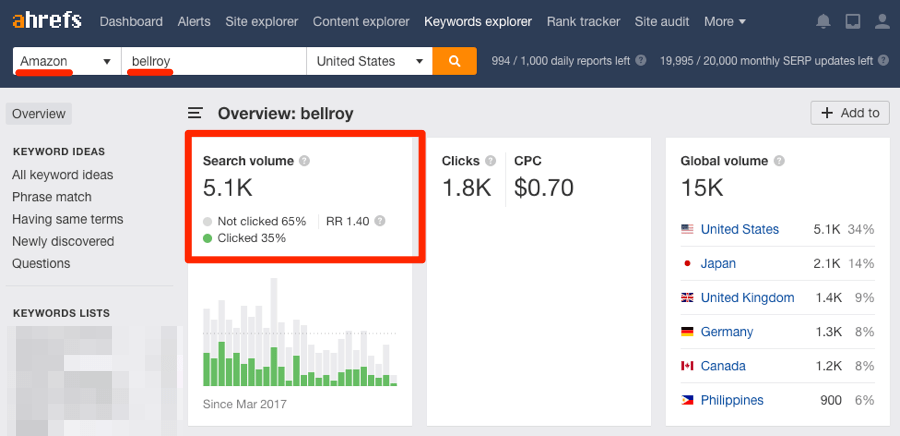
Task: Open the Amazon search engine dropdown
Action: click(x=67, y=61)
